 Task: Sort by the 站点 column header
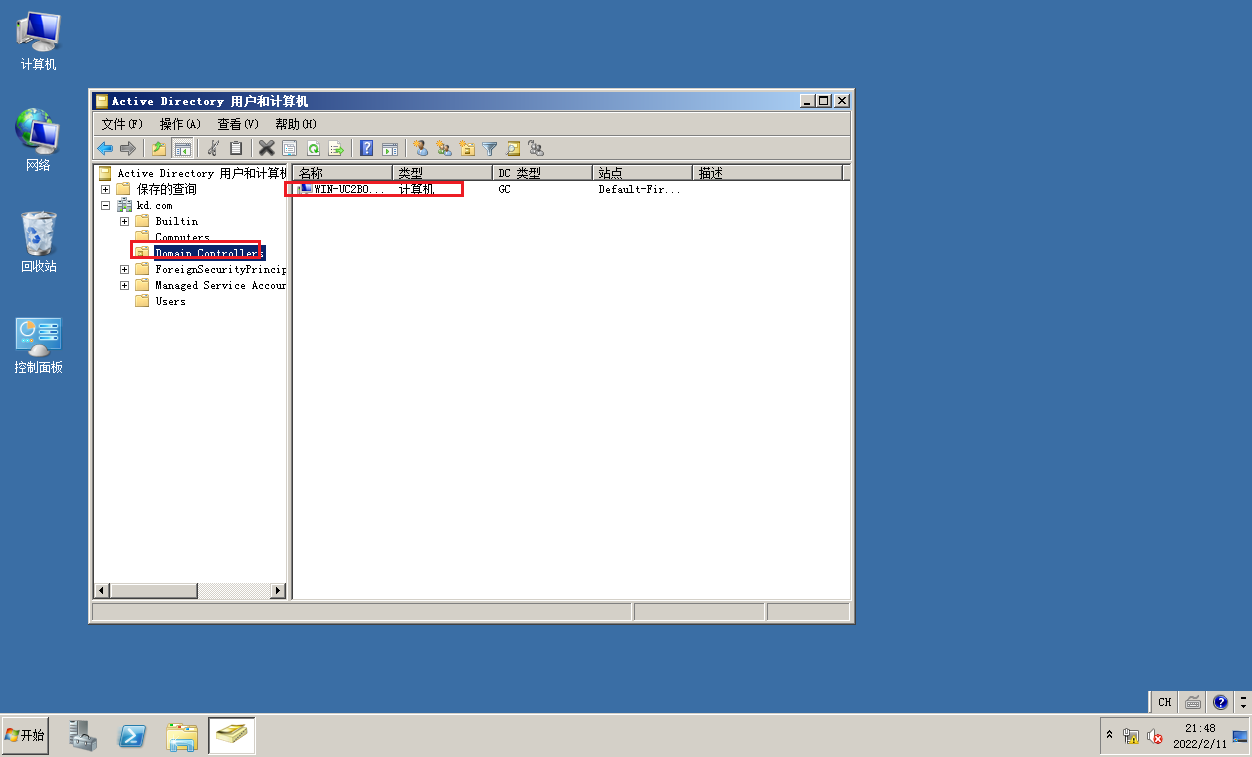pyautogui.click(x=642, y=173)
